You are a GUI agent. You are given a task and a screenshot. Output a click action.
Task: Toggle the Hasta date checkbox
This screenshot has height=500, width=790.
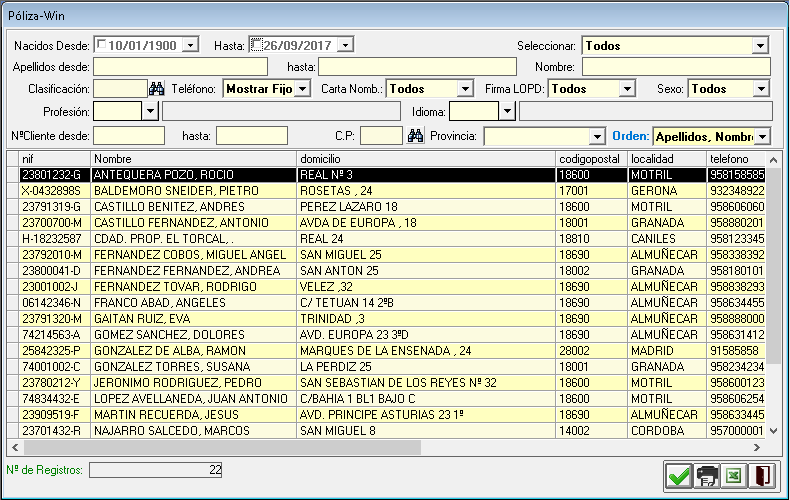[x=257, y=45]
